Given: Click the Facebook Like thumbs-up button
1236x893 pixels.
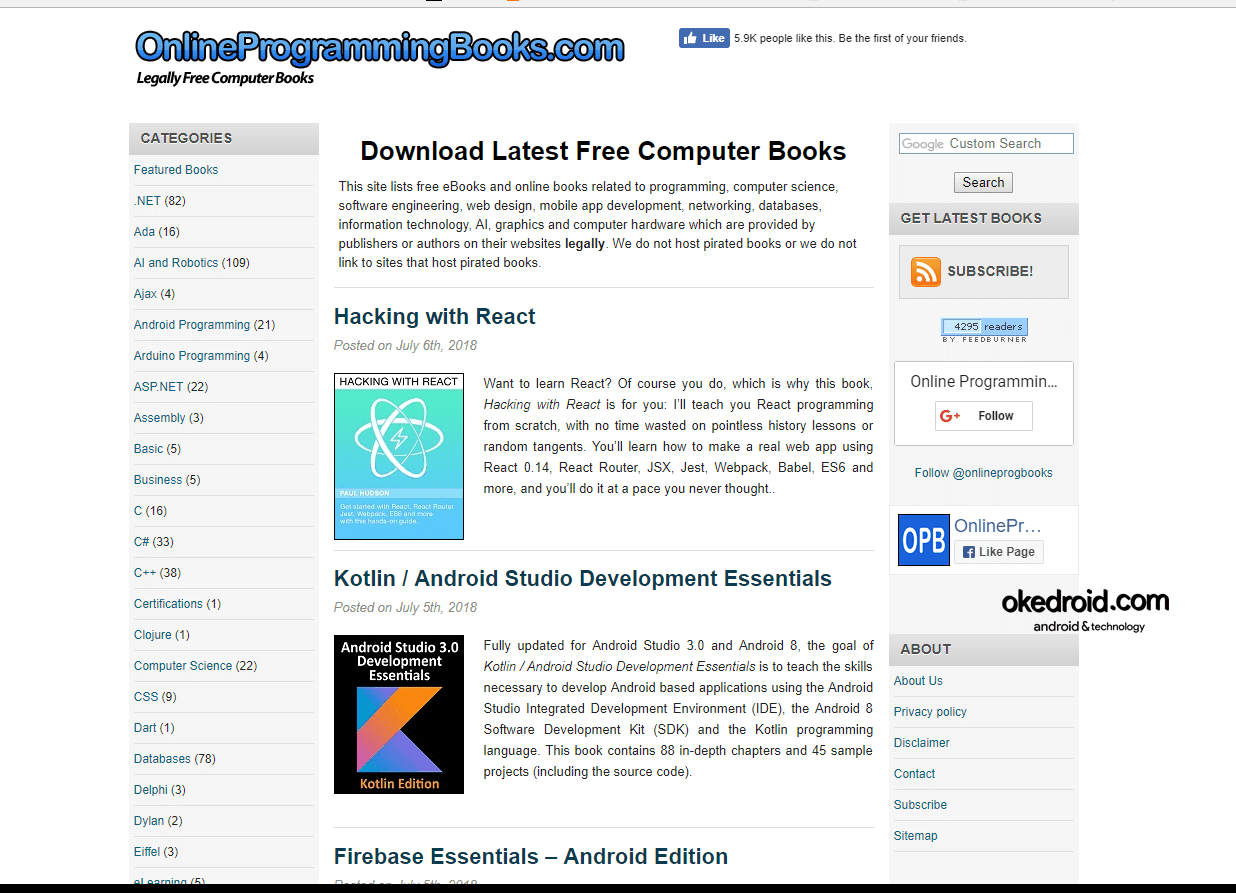Looking at the screenshot, I should (704, 38).
